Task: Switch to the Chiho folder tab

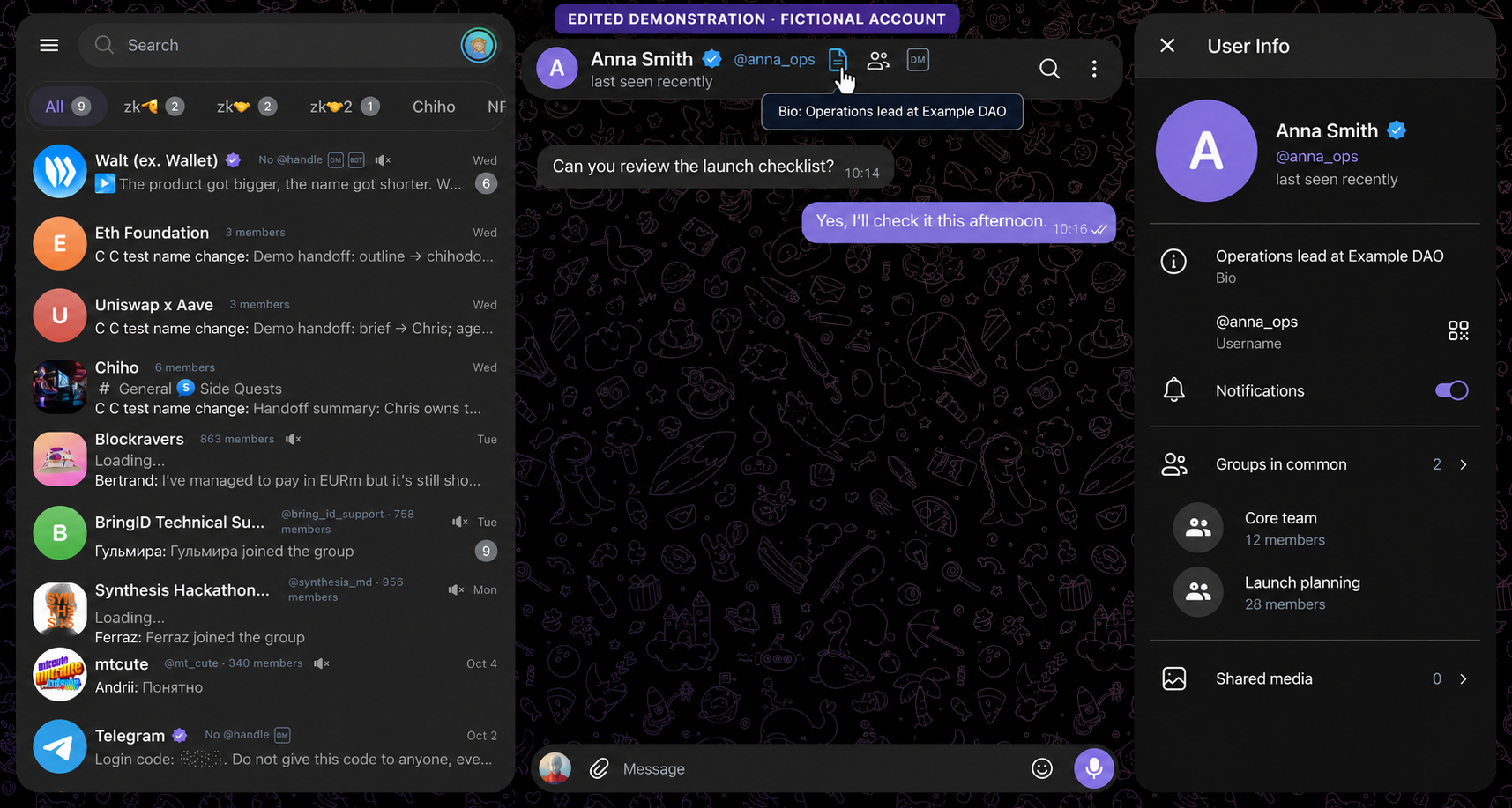Action: pos(434,107)
